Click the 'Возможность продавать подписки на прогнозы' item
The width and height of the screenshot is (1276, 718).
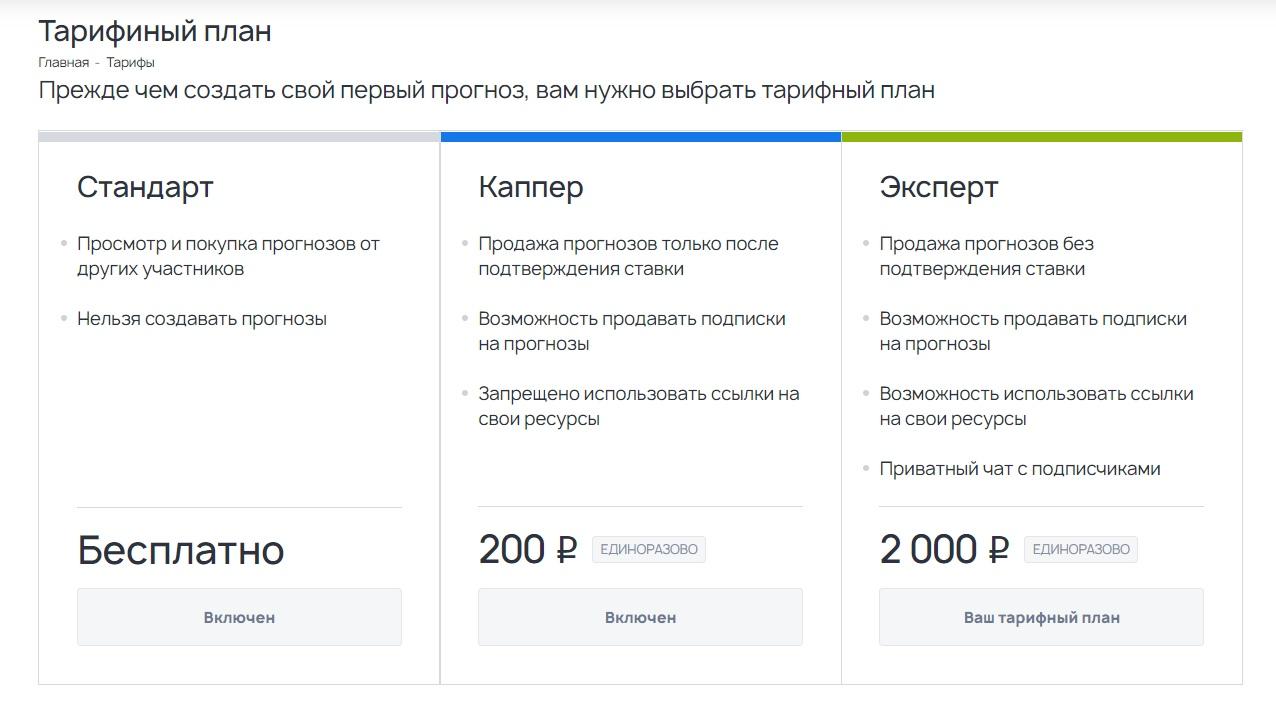coord(632,330)
